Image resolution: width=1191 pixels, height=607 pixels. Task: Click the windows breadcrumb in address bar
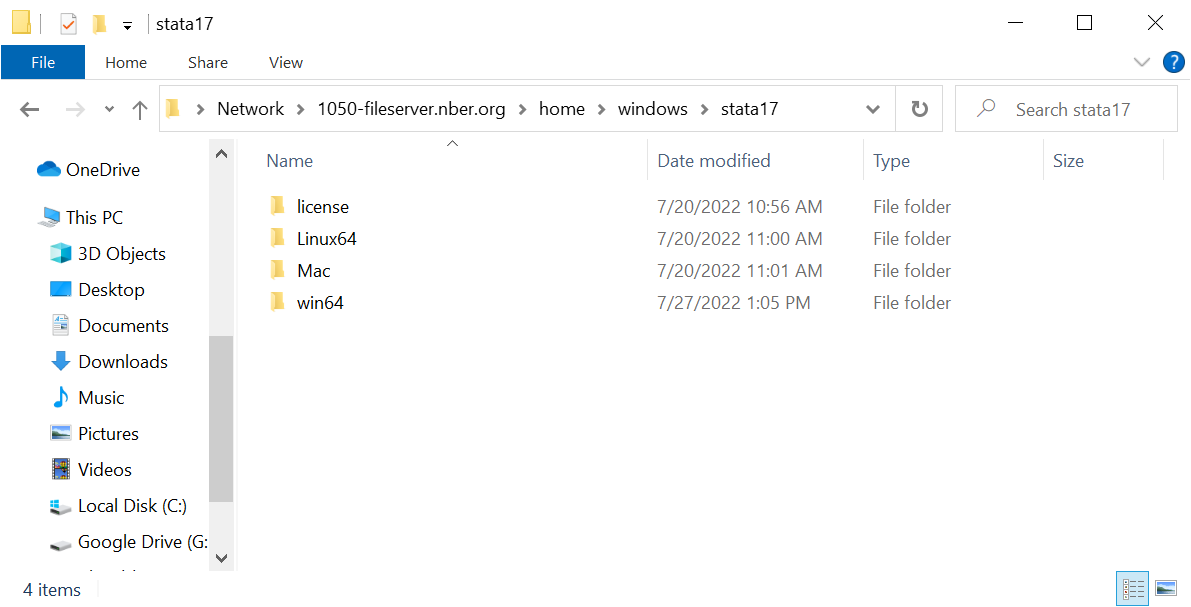[x=652, y=109]
